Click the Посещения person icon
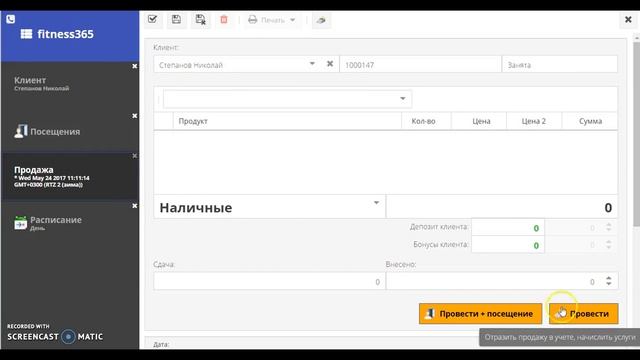Viewport: 640px width, 360px height. click(20, 131)
